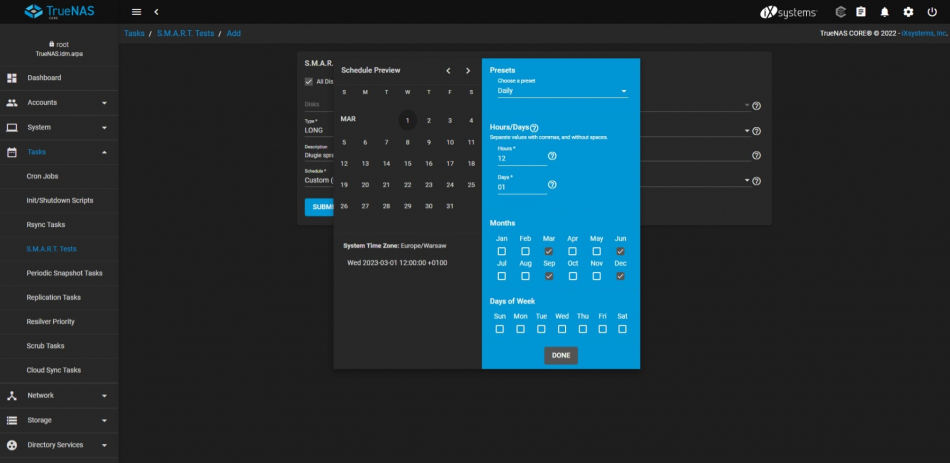
Task: Go to next month in Schedule Preview
Action: [467, 71]
